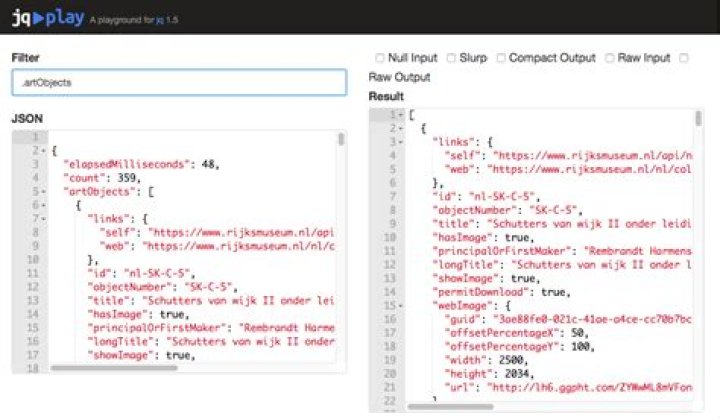The image size is (720, 419).
Task: Collapse the artObjects array at line 5
Action: pyautogui.click(x=43, y=192)
